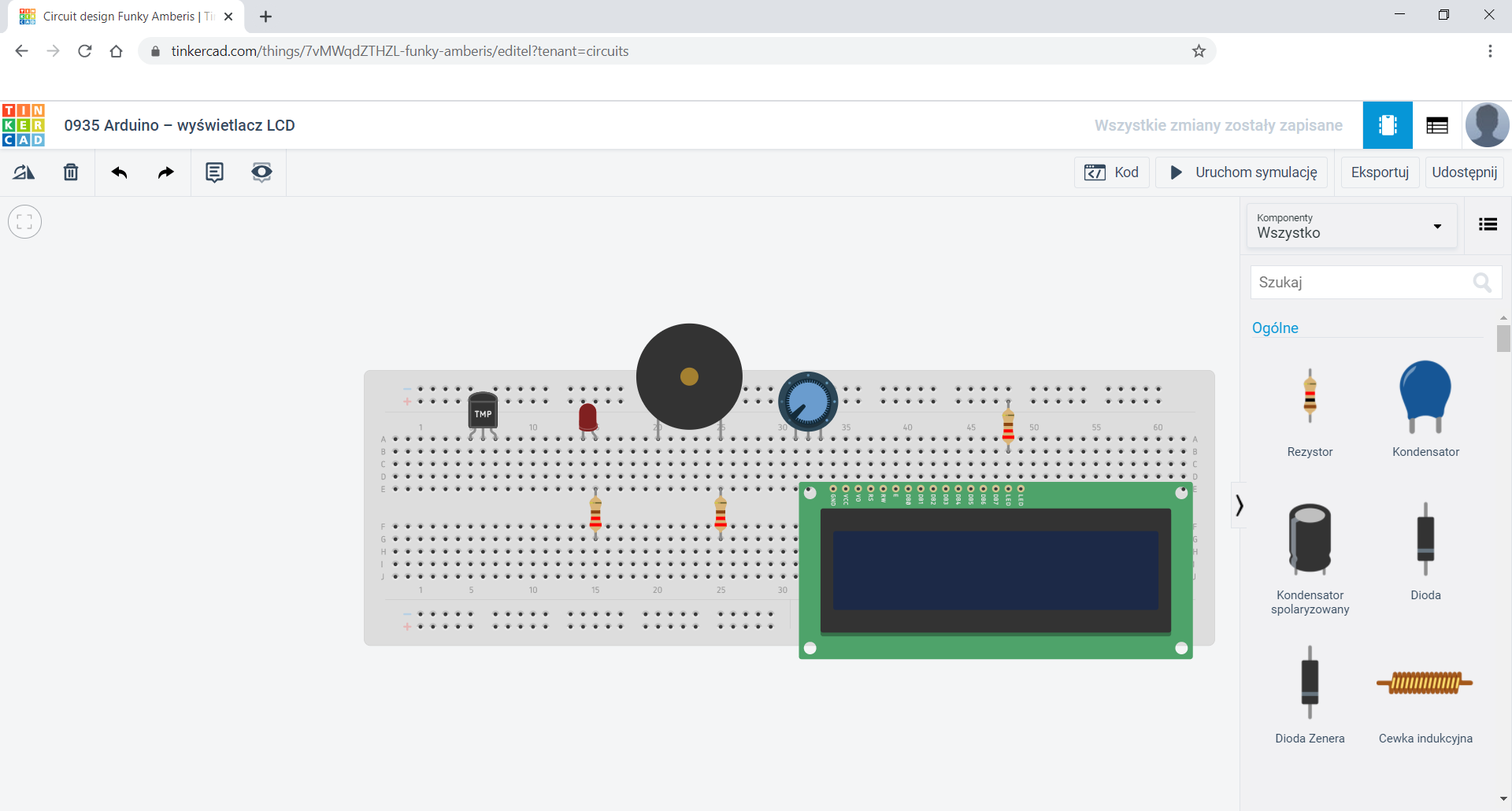This screenshot has width=1512, height=811.
Task: Open the Notes annotation tool
Action: pos(214,172)
